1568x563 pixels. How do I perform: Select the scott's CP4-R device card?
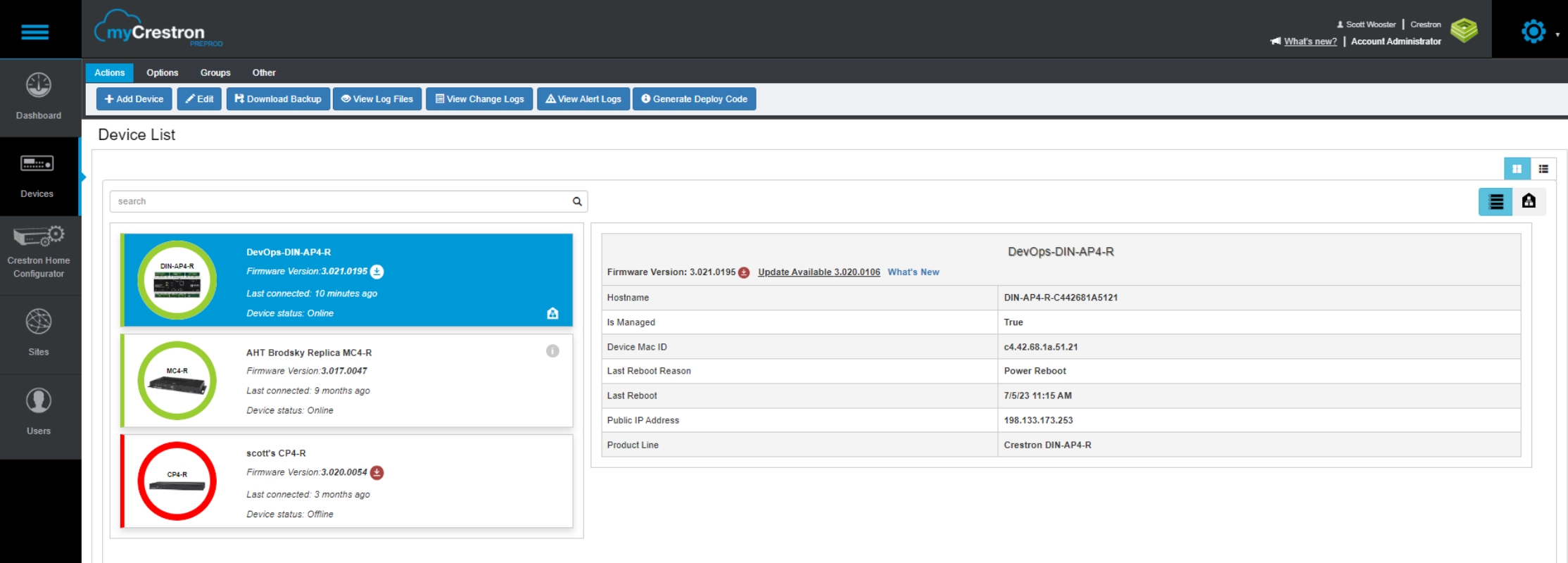coord(346,481)
